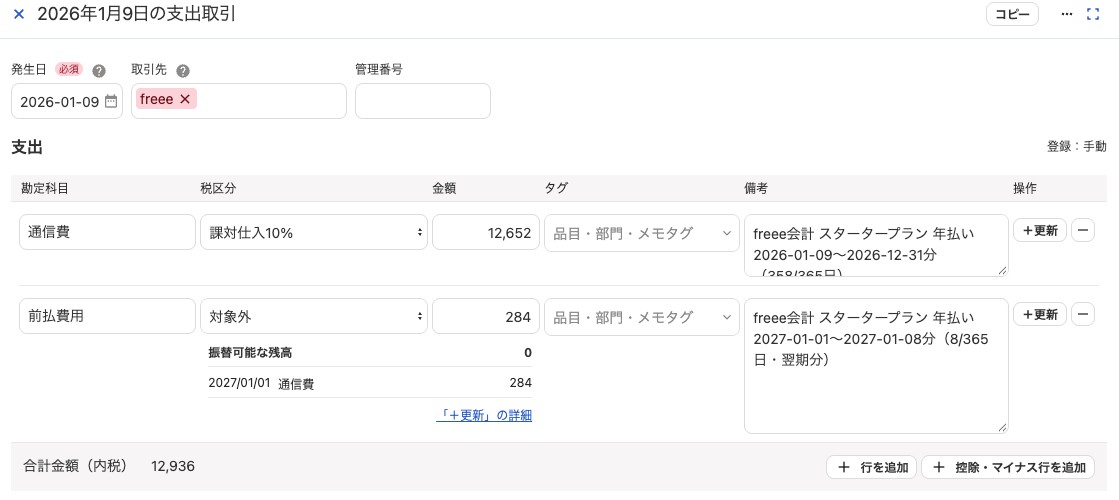Show help for 取引先 field
This screenshot has width=1119, height=500.
[x=183, y=71]
